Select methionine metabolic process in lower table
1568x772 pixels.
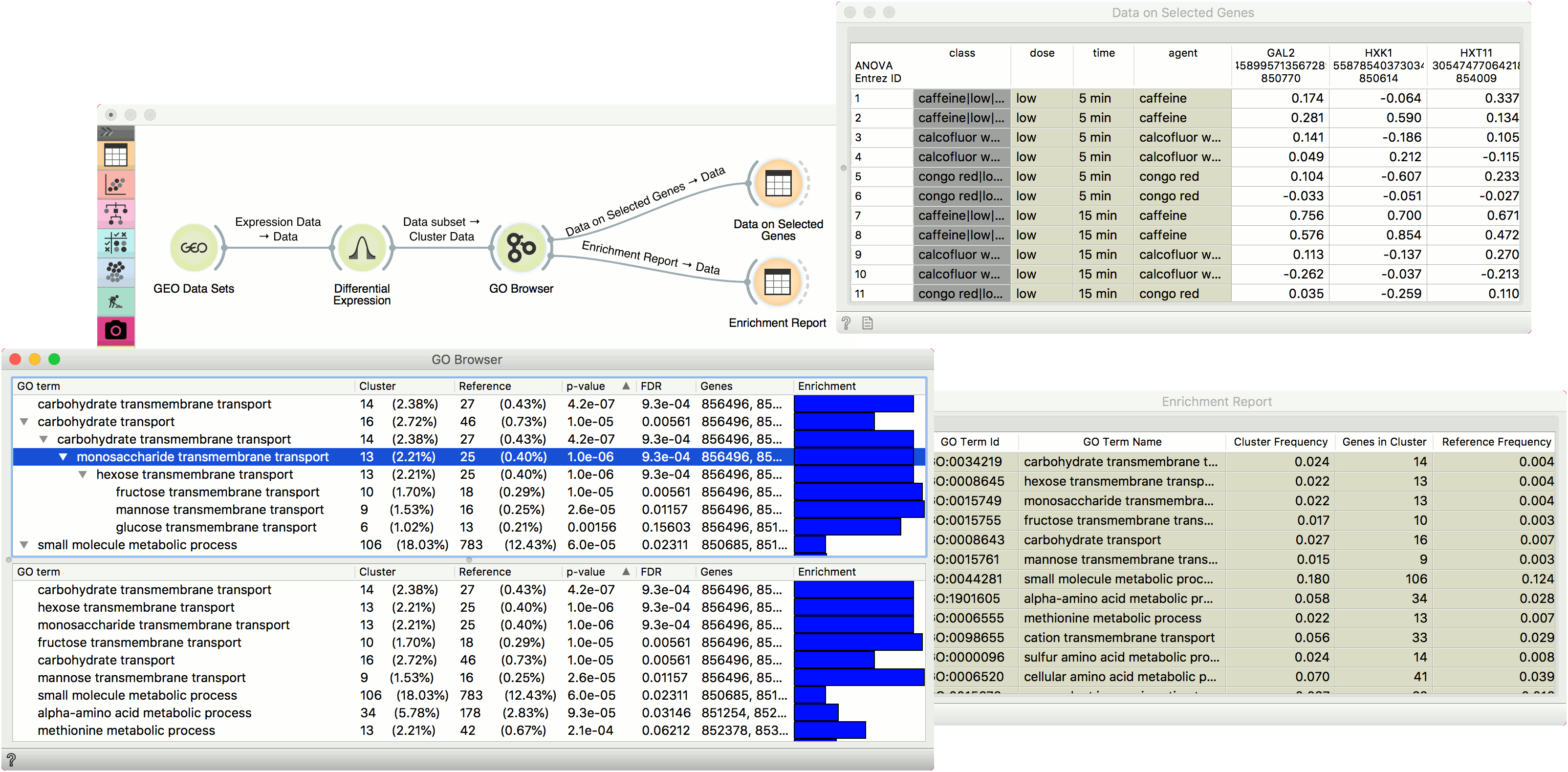(x=469, y=730)
